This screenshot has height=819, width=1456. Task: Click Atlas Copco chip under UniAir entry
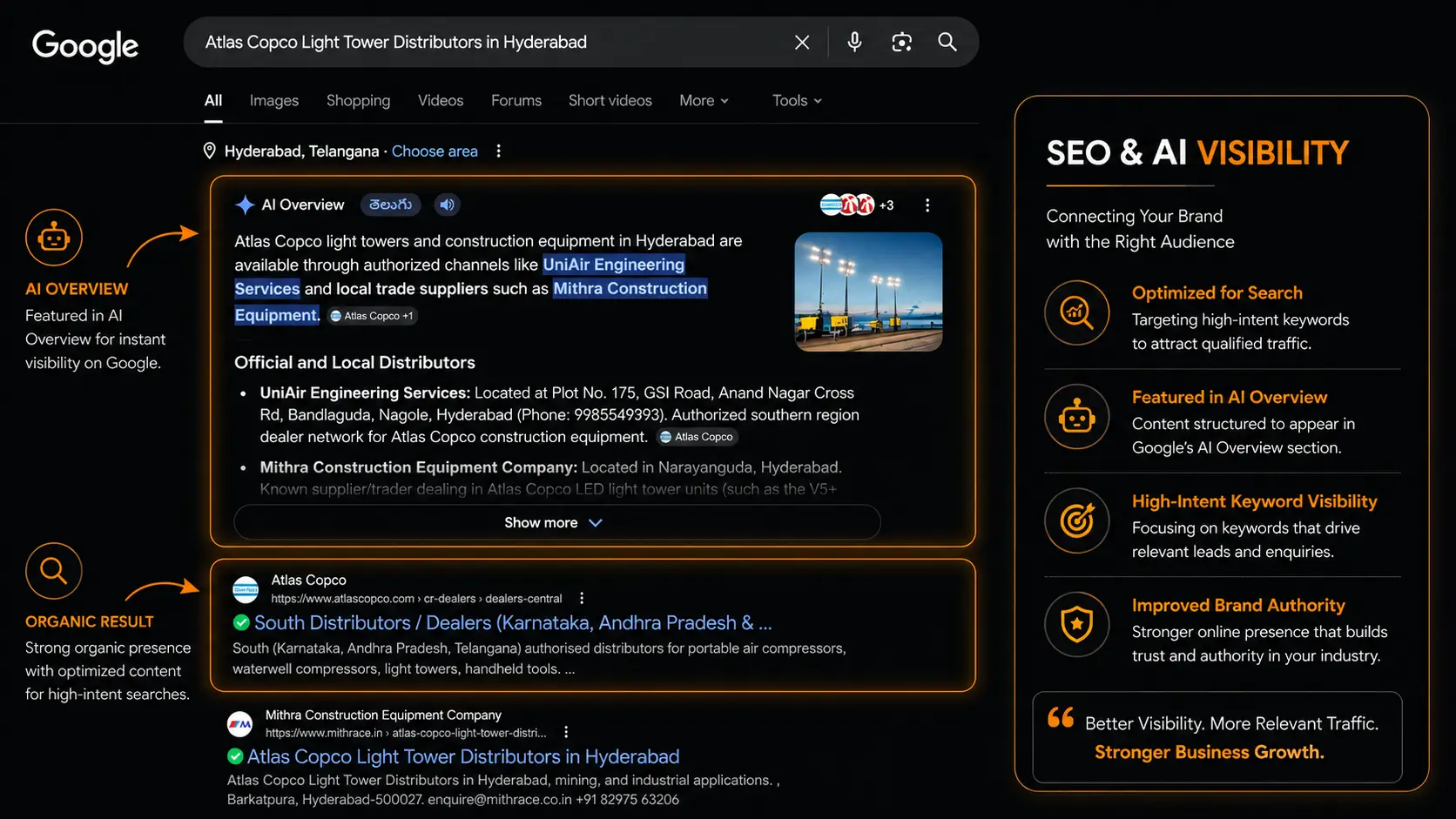[697, 437]
